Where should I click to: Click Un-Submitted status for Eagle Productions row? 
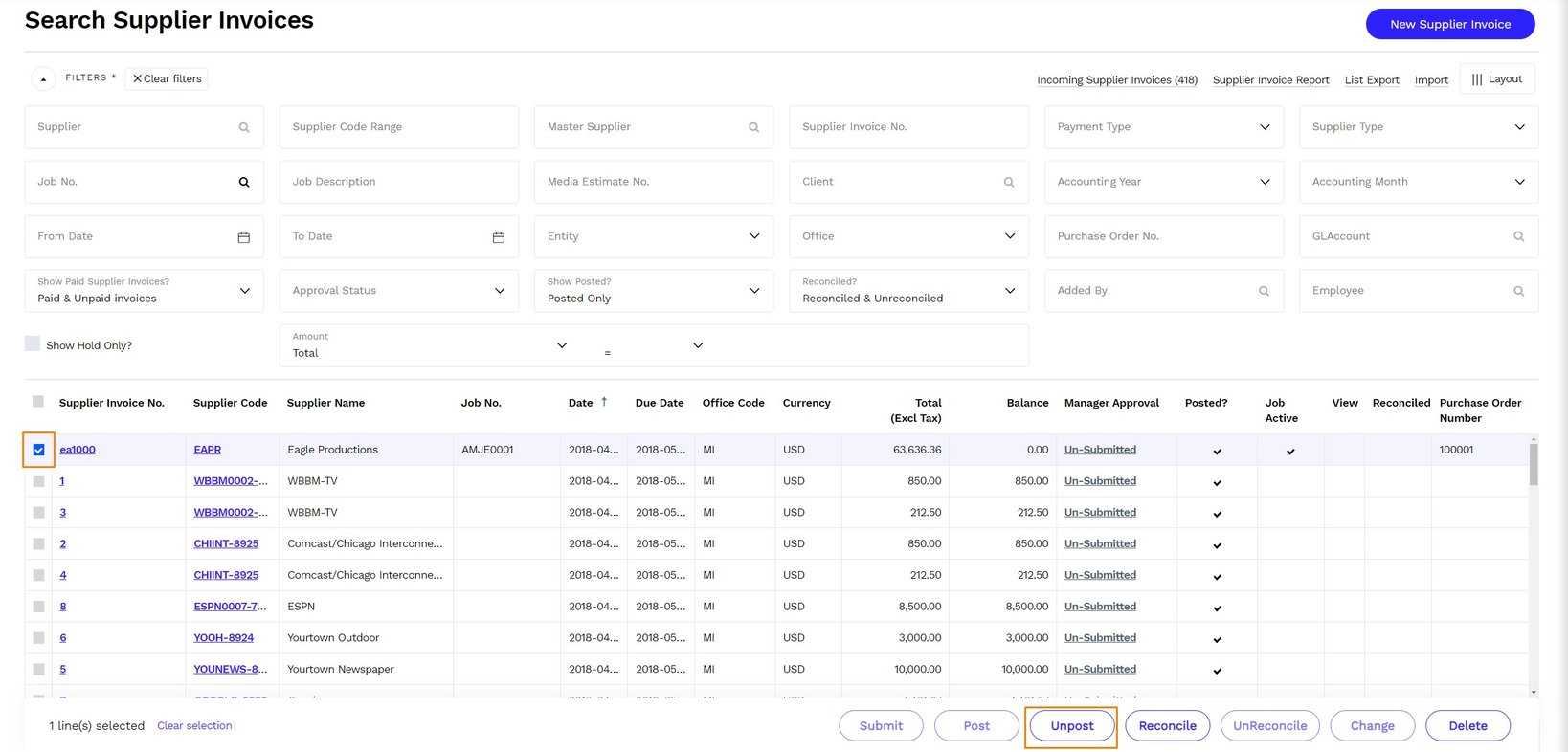click(1100, 450)
